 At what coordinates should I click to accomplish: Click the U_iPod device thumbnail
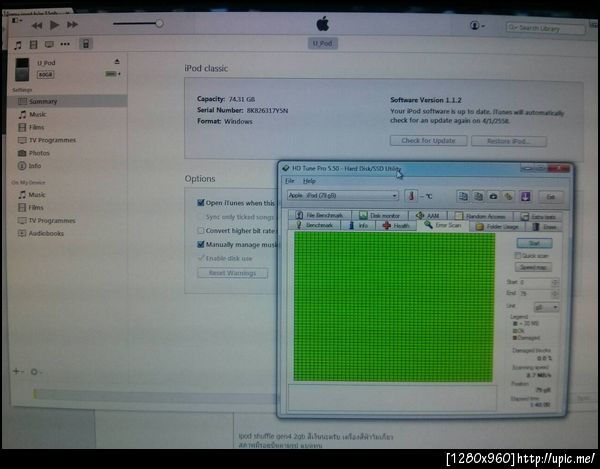click(22, 69)
